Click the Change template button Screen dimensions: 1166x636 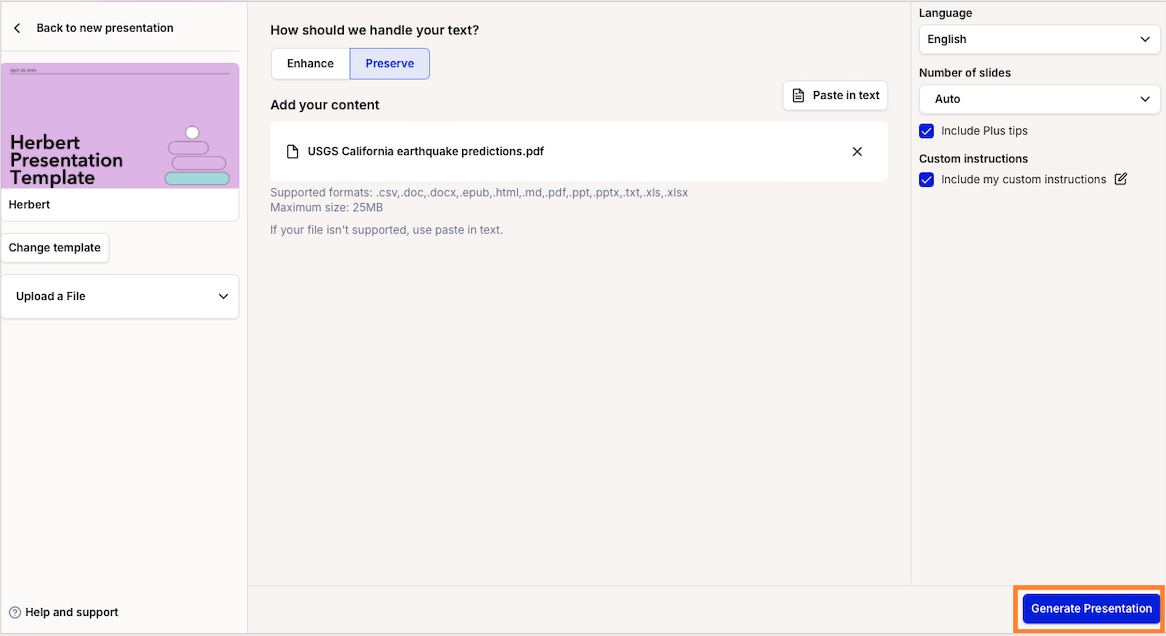55,248
